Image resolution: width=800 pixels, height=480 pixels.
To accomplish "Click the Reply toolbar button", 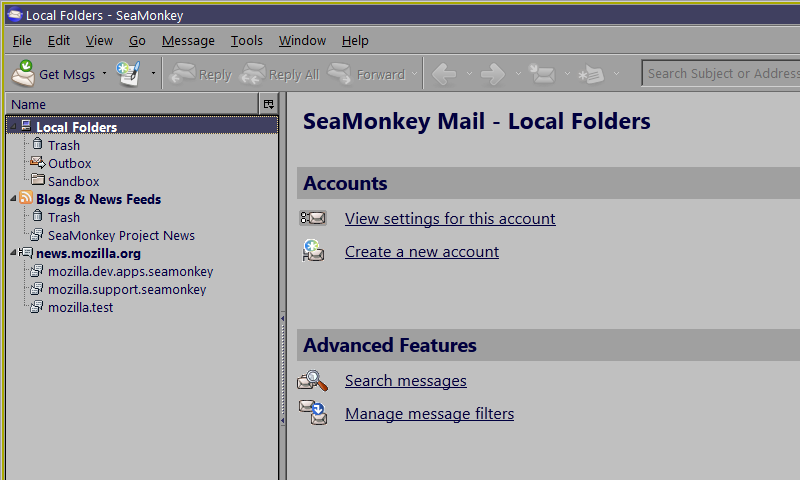I will [201, 74].
